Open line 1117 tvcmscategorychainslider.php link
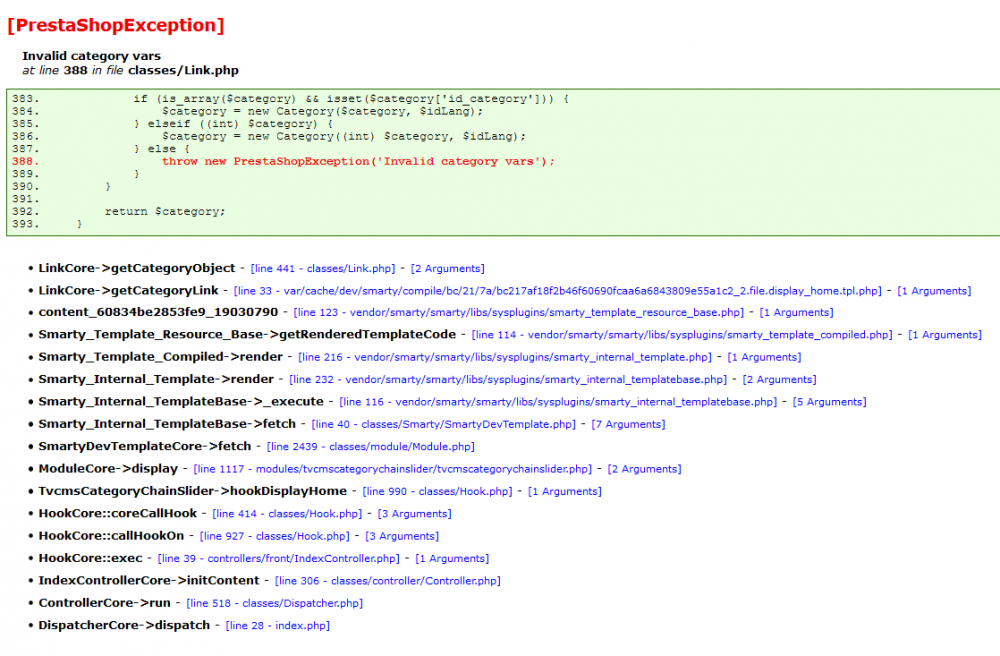Screen dimensions: 1000x656 392,469
